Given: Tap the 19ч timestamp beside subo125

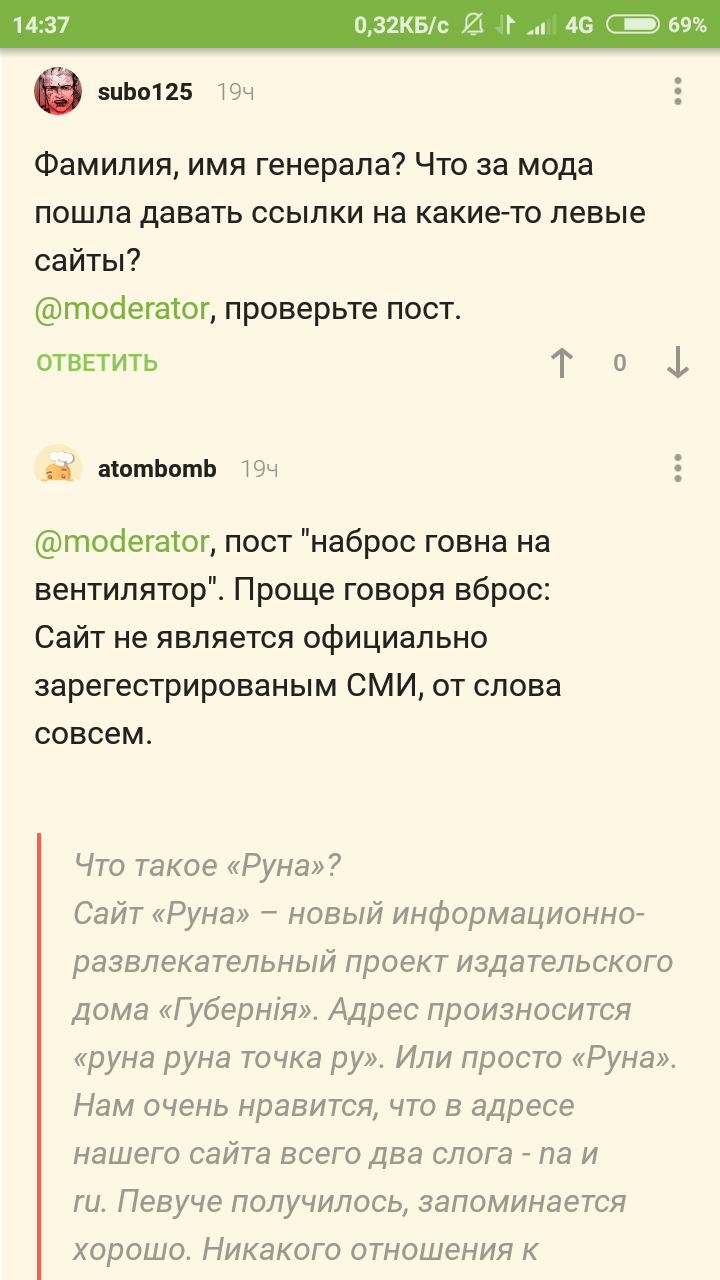Looking at the screenshot, I should 235,92.
